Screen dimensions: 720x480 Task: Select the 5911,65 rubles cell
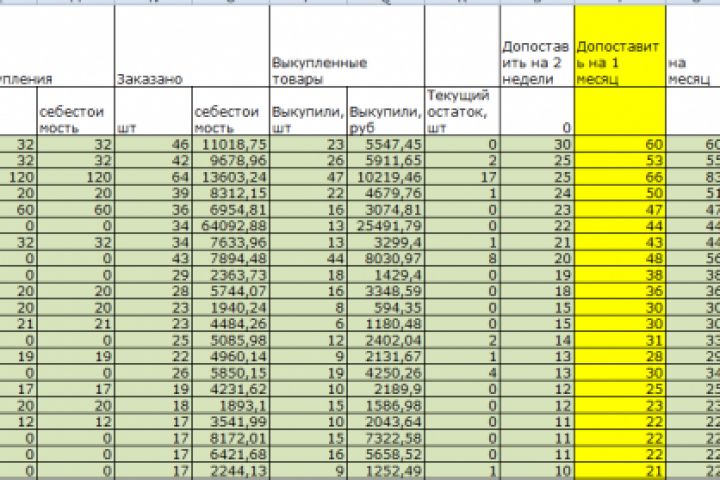[386, 161]
